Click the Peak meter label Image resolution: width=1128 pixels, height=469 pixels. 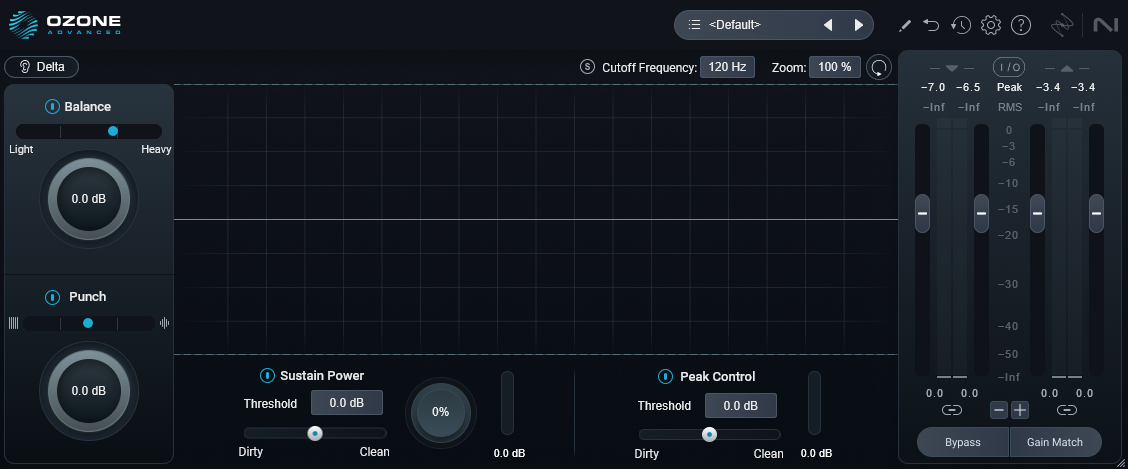(x=1009, y=87)
